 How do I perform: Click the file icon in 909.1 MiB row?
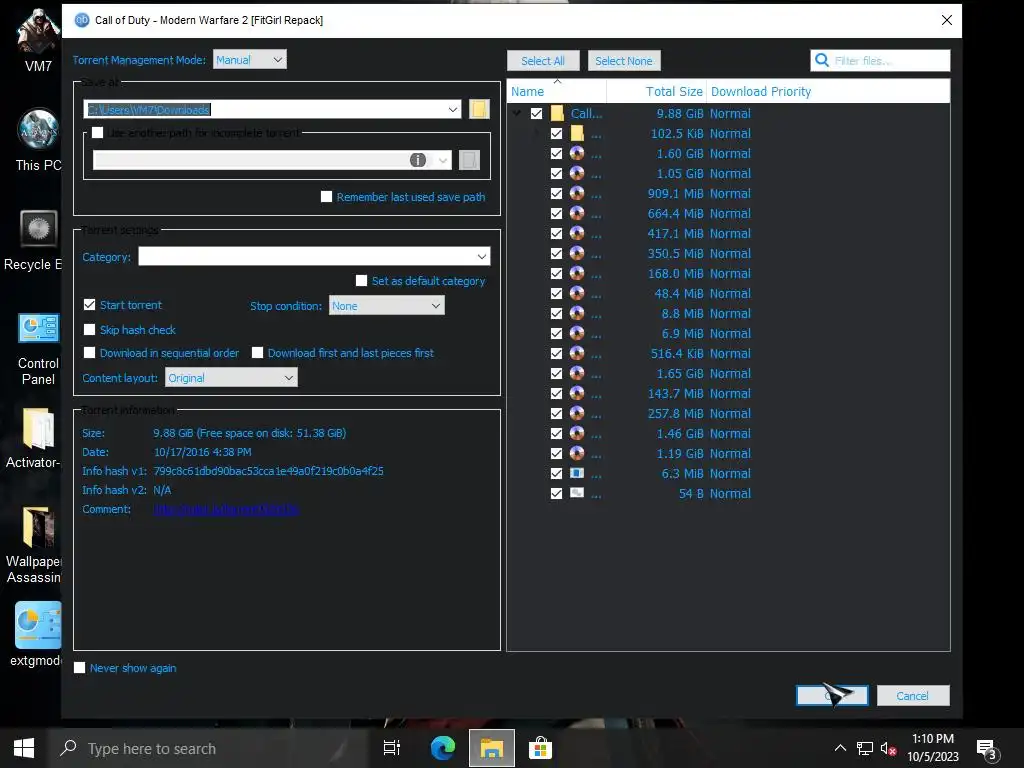(x=577, y=193)
